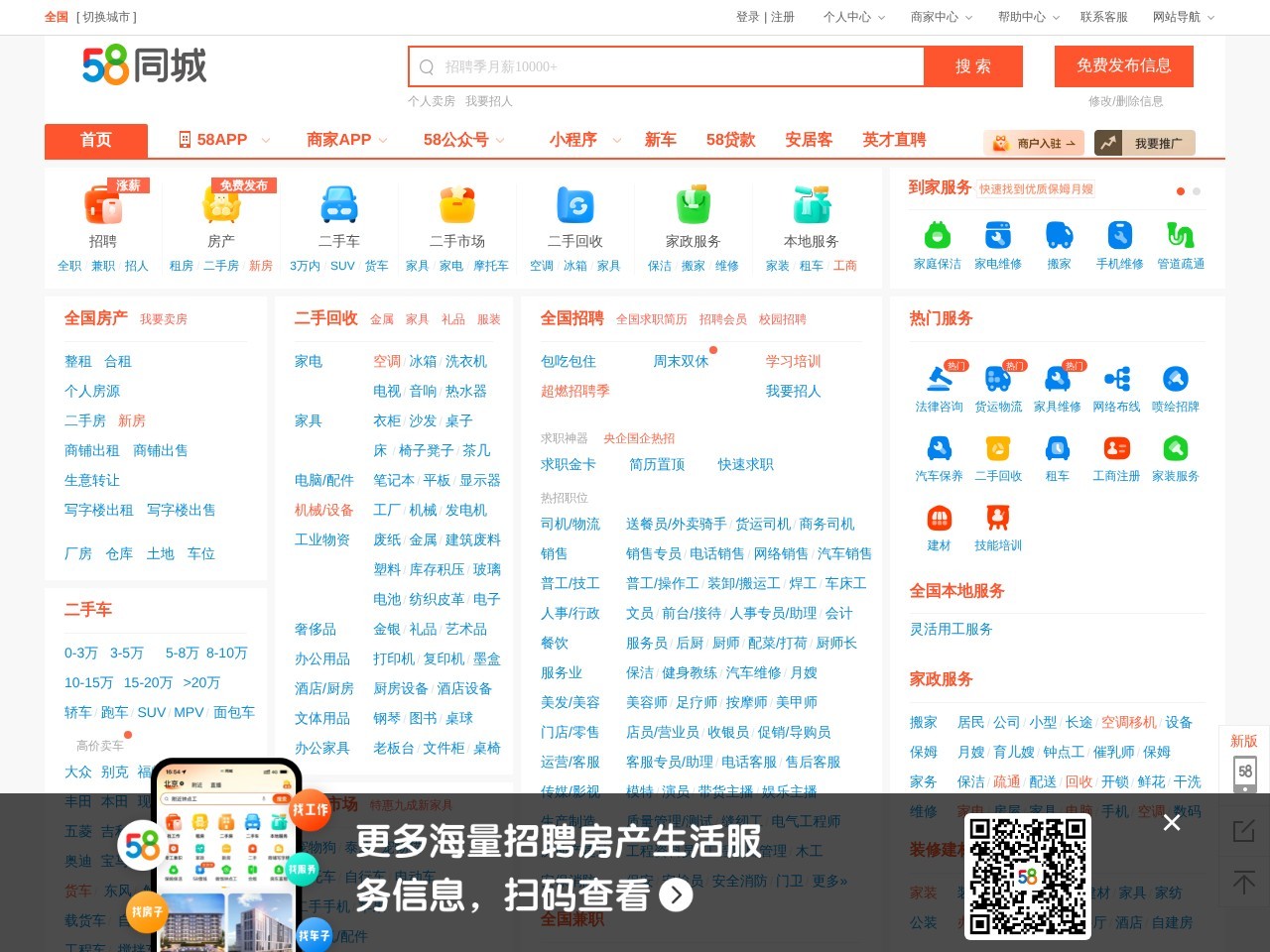
Task: Open the 求职金卡 link
Action: point(569,464)
